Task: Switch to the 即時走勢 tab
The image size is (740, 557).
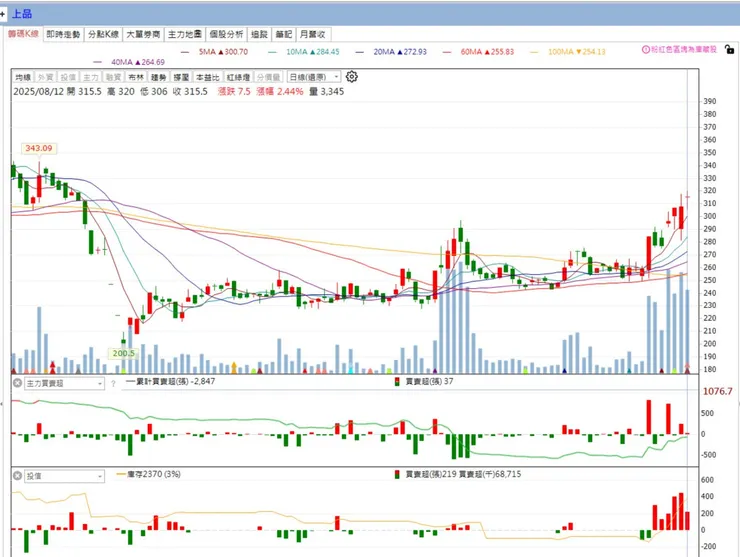Action: [x=63, y=34]
